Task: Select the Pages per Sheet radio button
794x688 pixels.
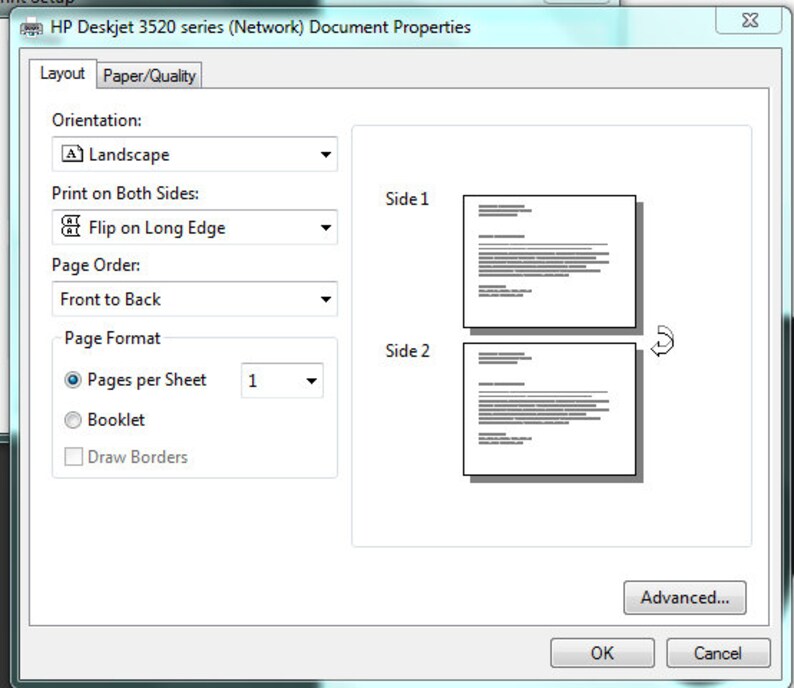Action: coord(73,380)
